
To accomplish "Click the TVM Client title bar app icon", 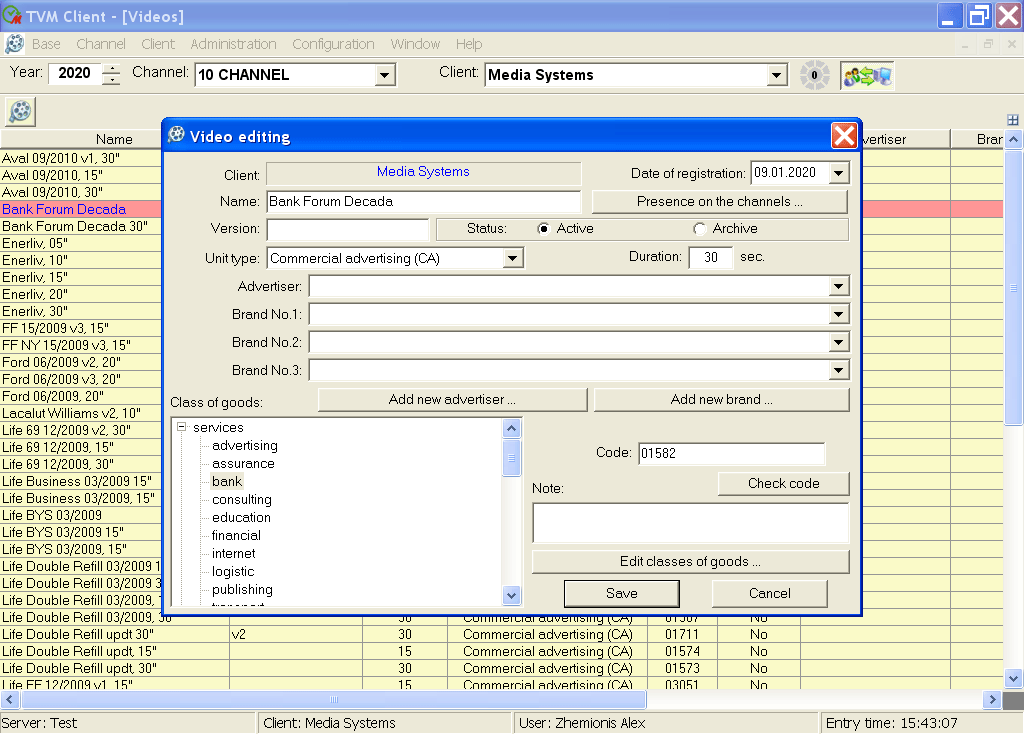I will pyautogui.click(x=12, y=16).
